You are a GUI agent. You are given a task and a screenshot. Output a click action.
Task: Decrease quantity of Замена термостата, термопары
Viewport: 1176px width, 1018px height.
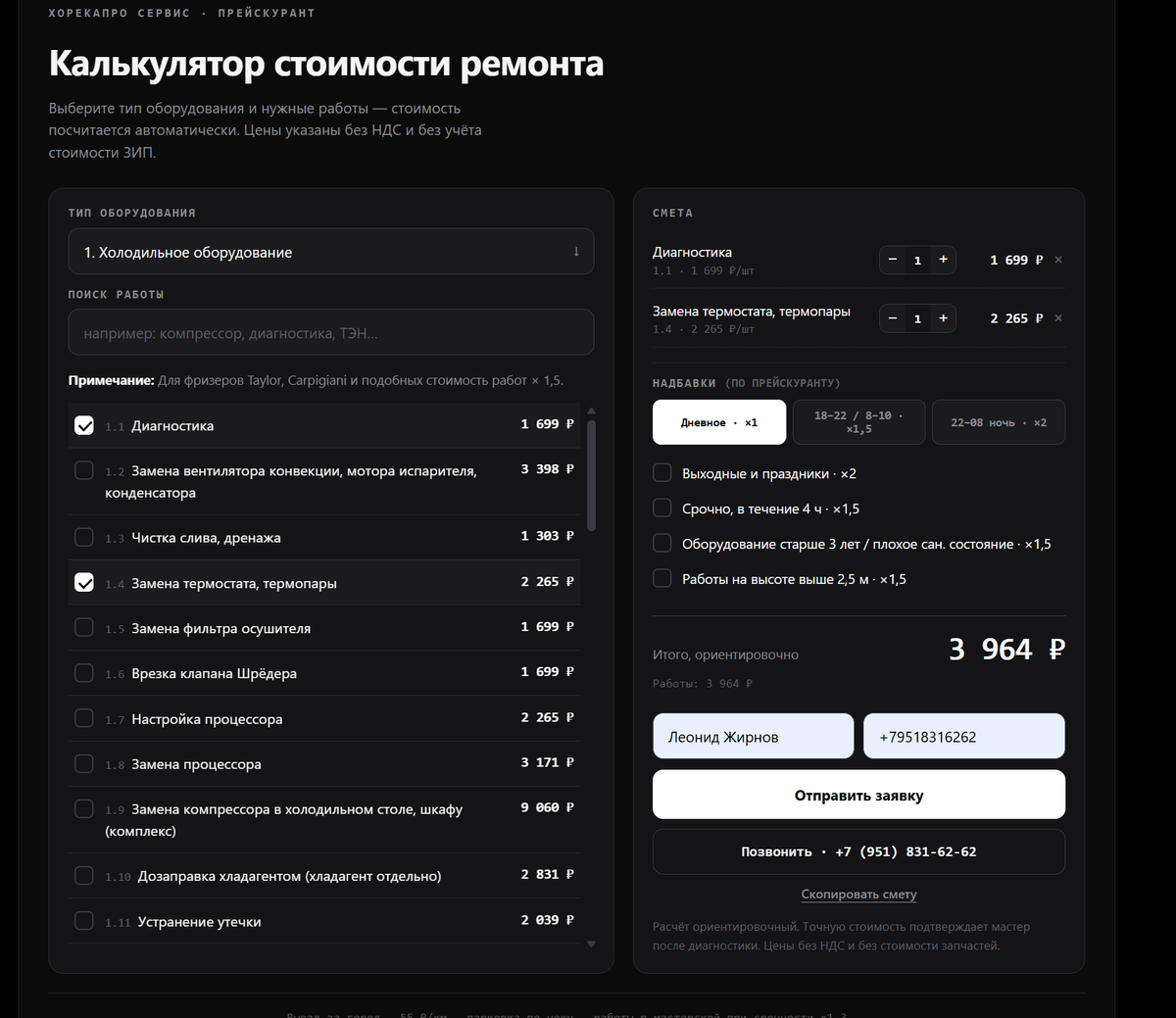893,318
